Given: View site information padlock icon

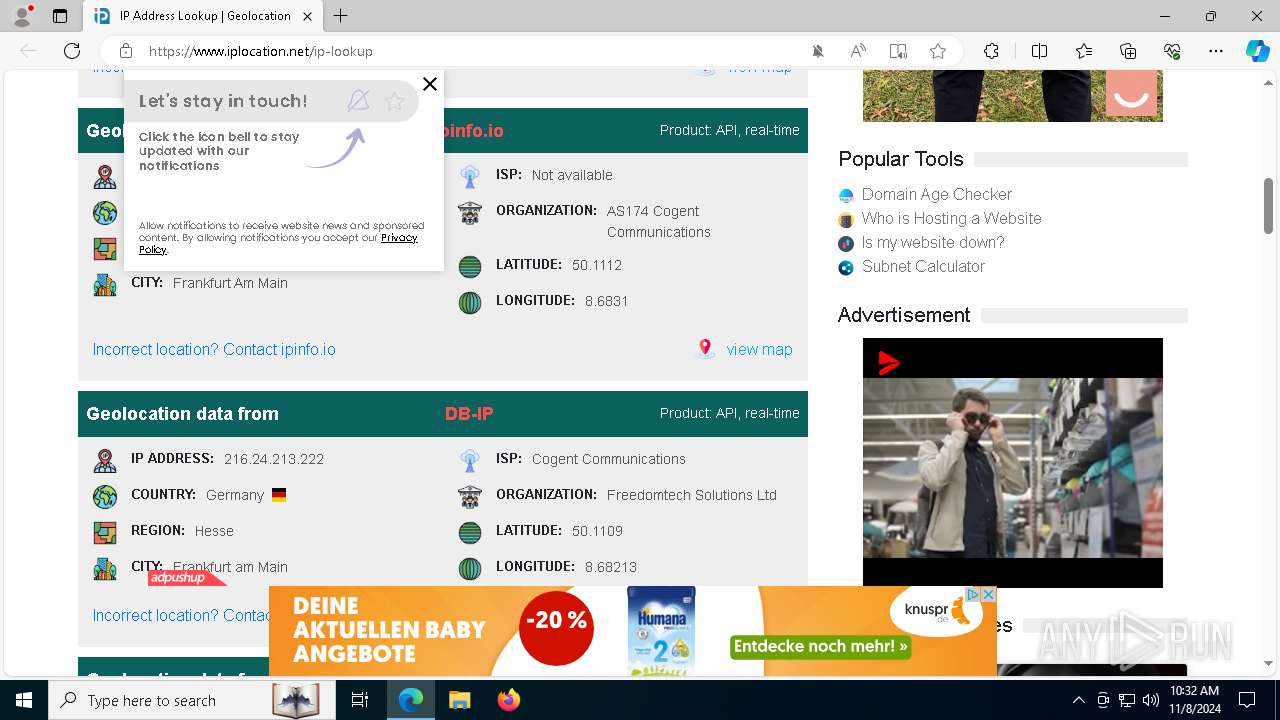Looking at the screenshot, I should coord(126,51).
